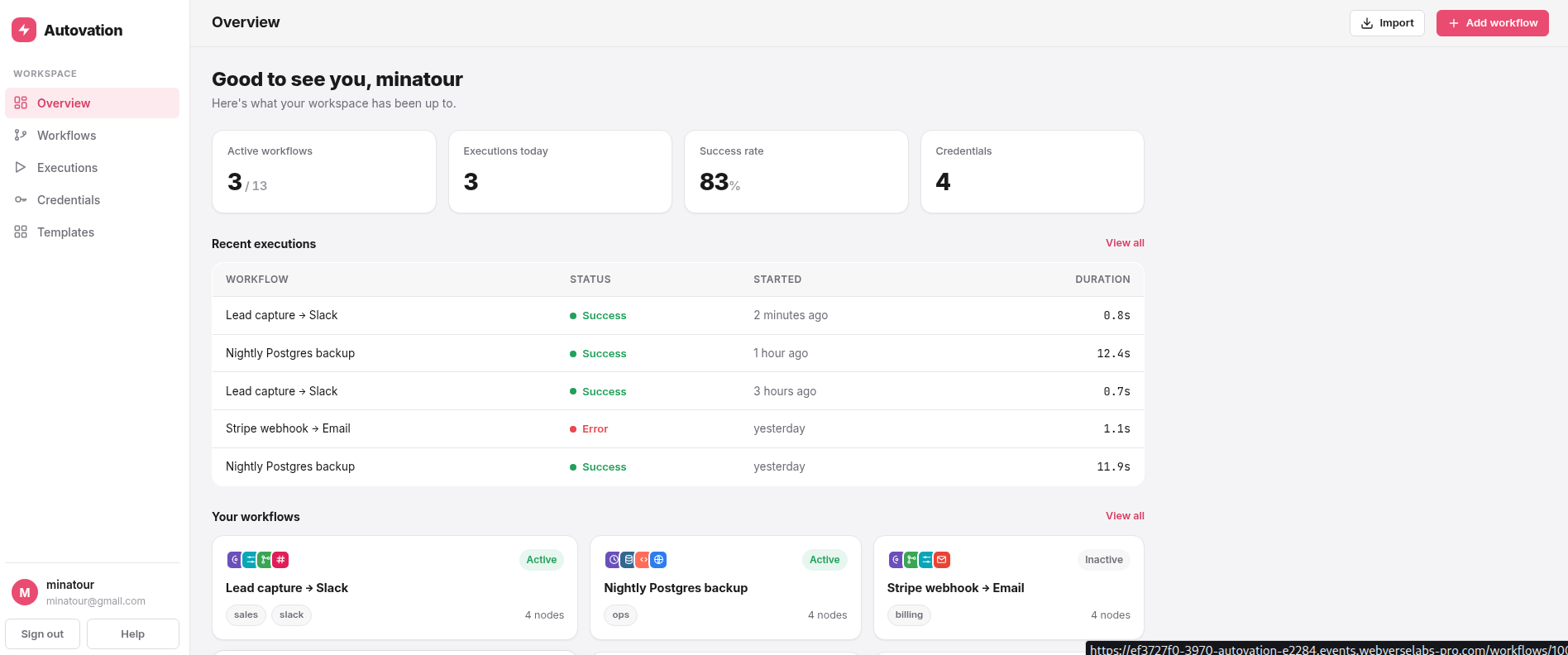The image size is (1568, 655).
Task: Click the Import button
Action: pyautogui.click(x=1387, y=23)
